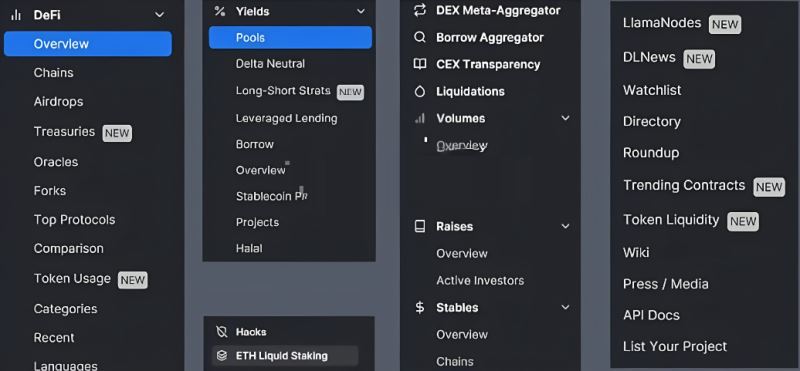Collapse the Yields section chevron
This screenshot has width=800, height=371.
coord(361,11)
